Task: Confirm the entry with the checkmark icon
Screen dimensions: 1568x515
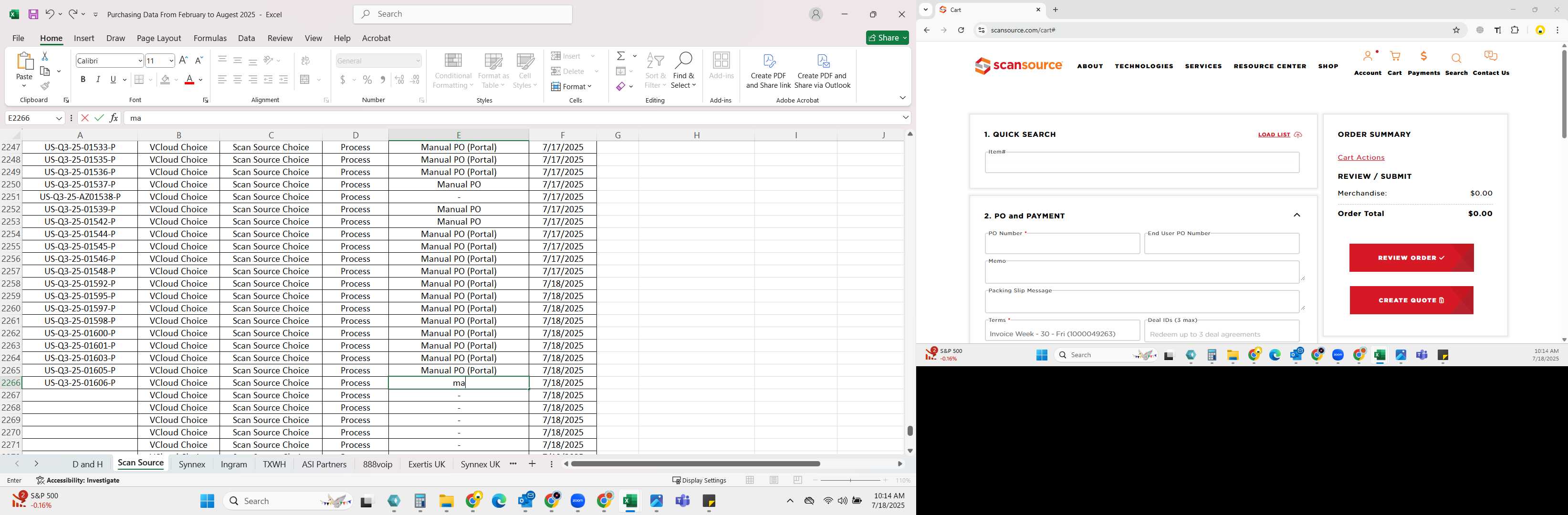Action: click(99, 118)
